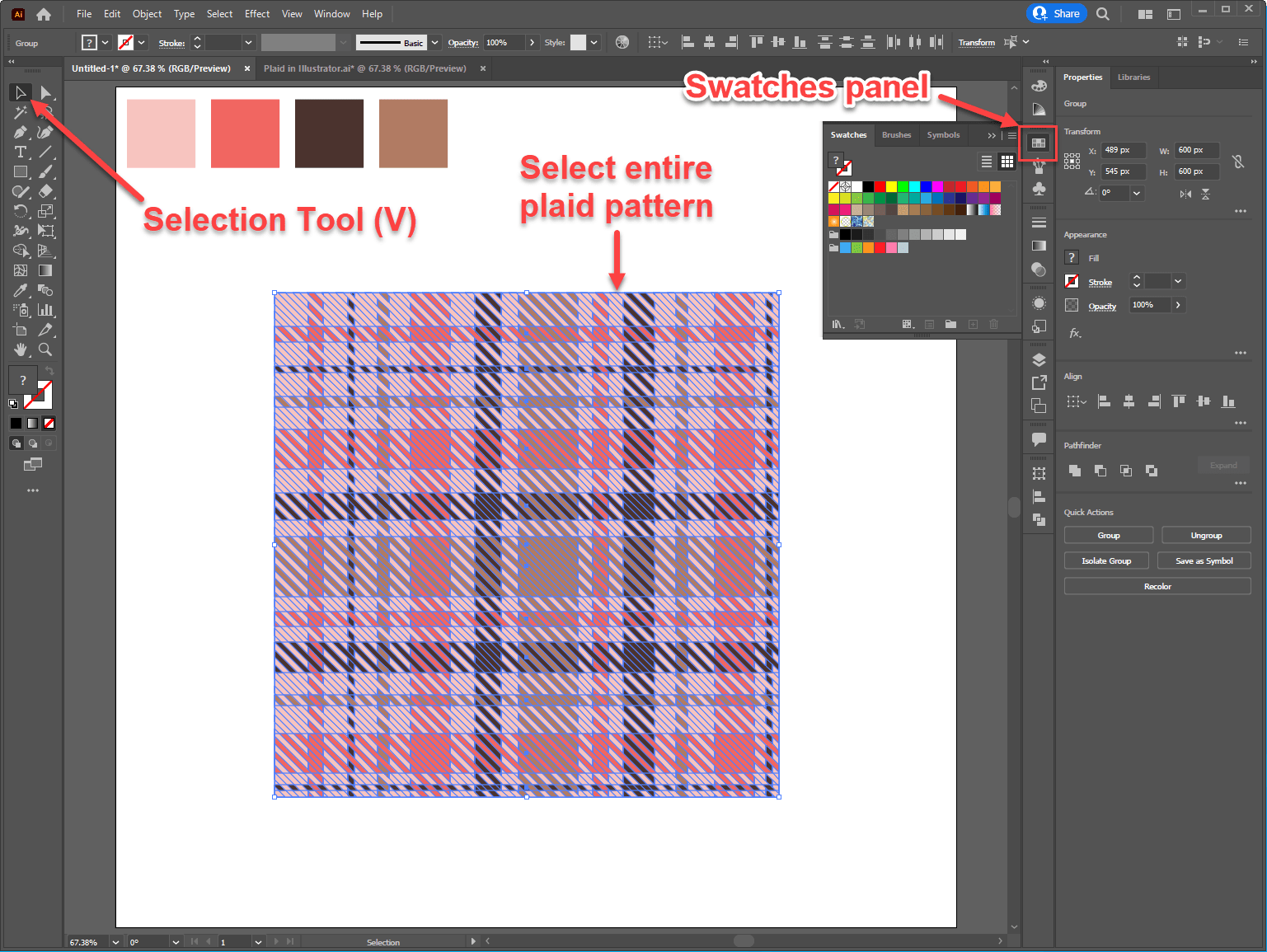Open the Transform link in control bar
The image size is (1267, 952).
click(x=977, y=42)
